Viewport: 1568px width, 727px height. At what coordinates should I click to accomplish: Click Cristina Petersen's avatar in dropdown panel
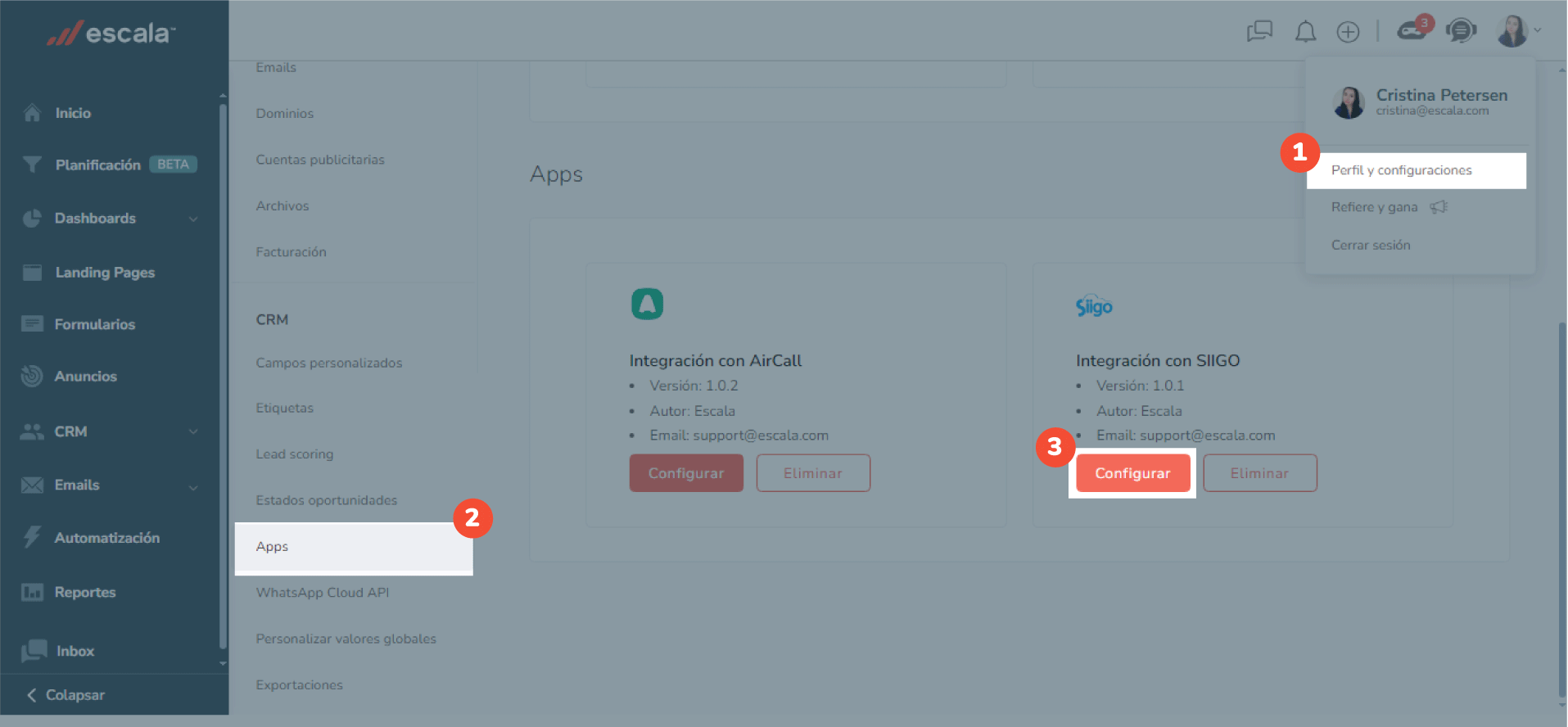1349,103
